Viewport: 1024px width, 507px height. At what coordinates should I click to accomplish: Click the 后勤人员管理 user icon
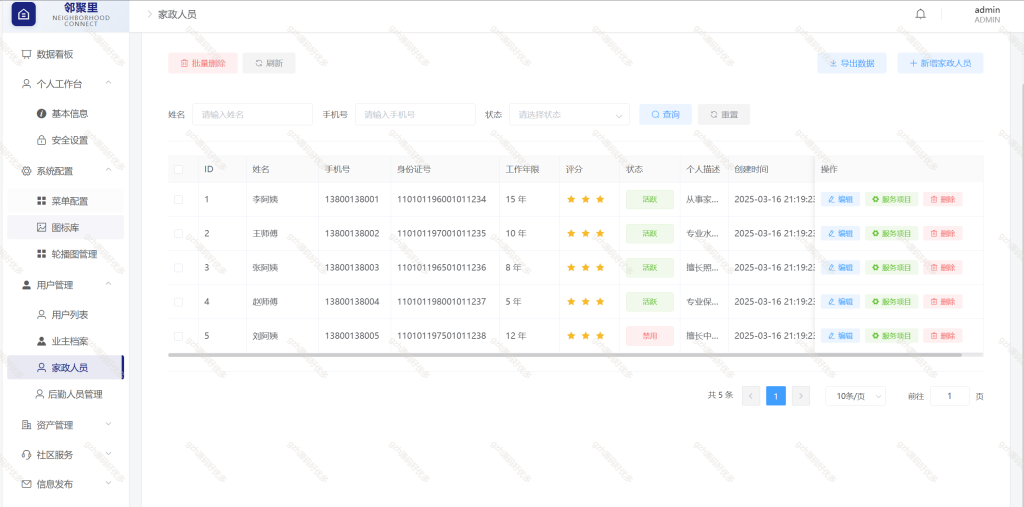click(x=39, y=394)
